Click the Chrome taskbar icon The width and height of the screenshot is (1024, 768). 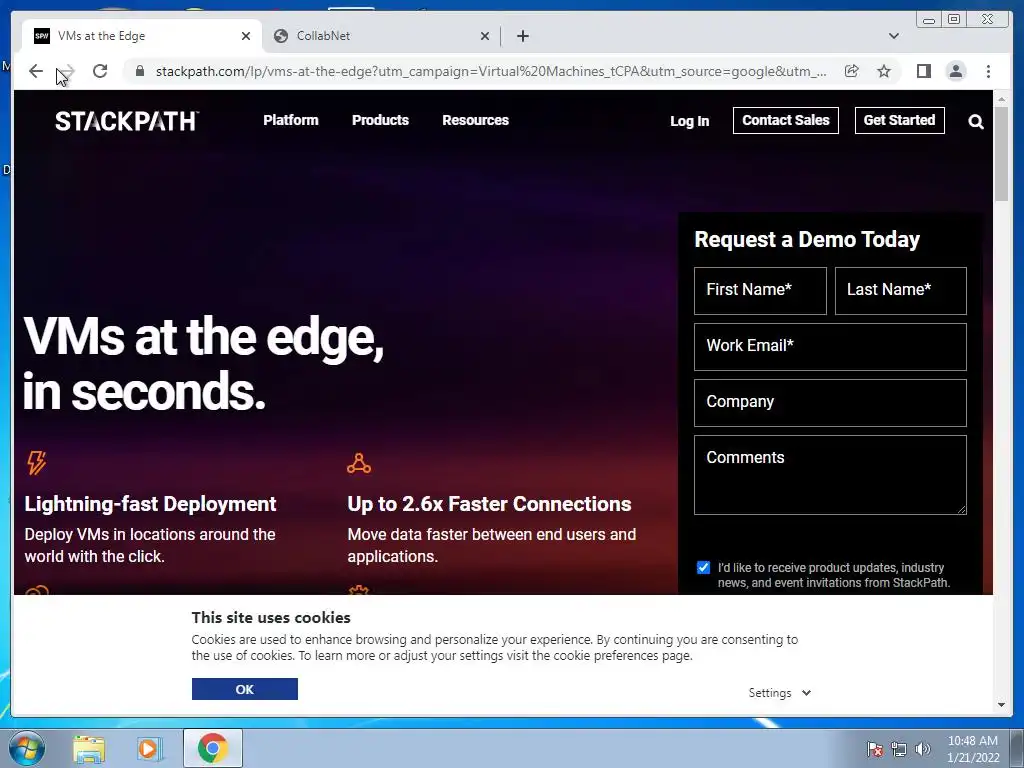[212, 748]
